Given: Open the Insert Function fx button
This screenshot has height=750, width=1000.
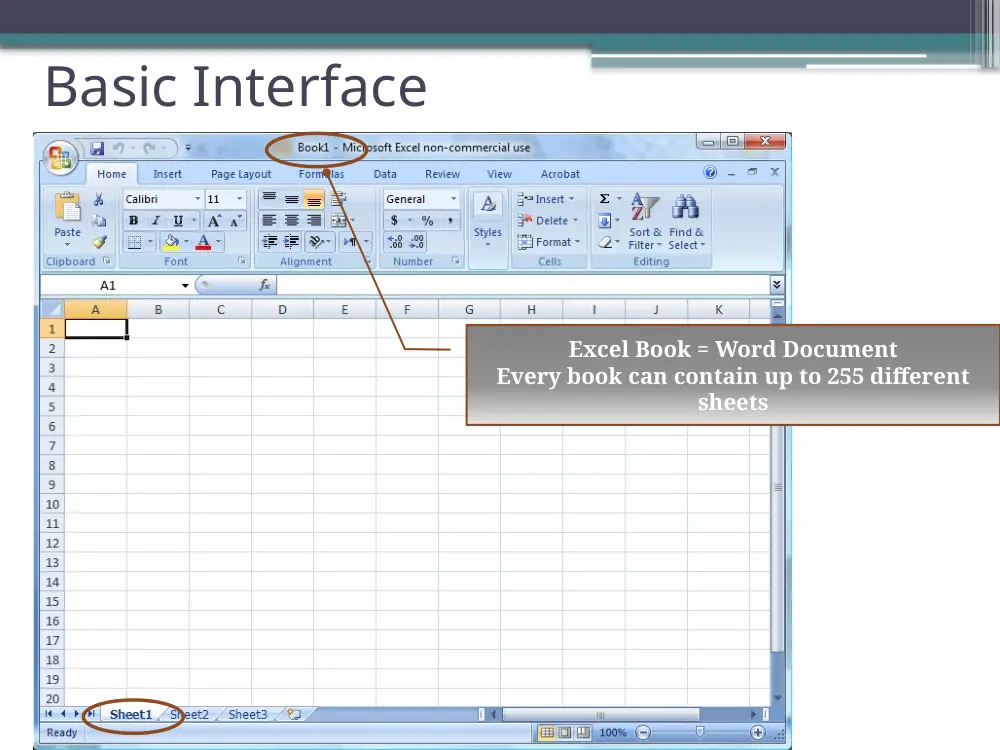Looking at the screenshot, I should tap(265, 285).
